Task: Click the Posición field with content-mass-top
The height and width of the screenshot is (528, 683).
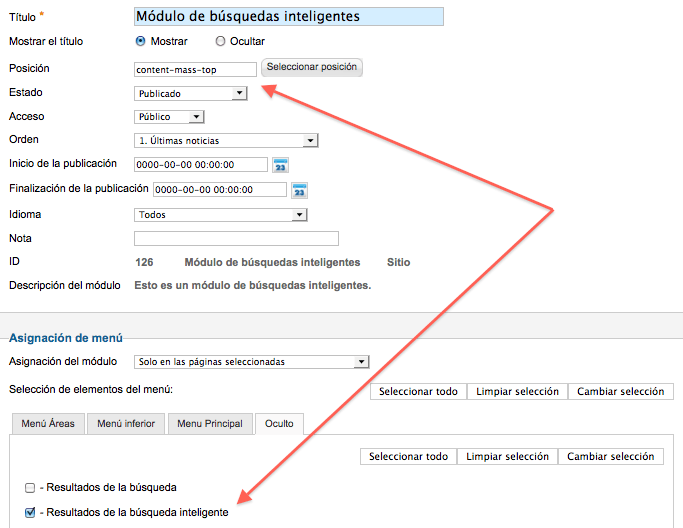Action: point(195,70)
